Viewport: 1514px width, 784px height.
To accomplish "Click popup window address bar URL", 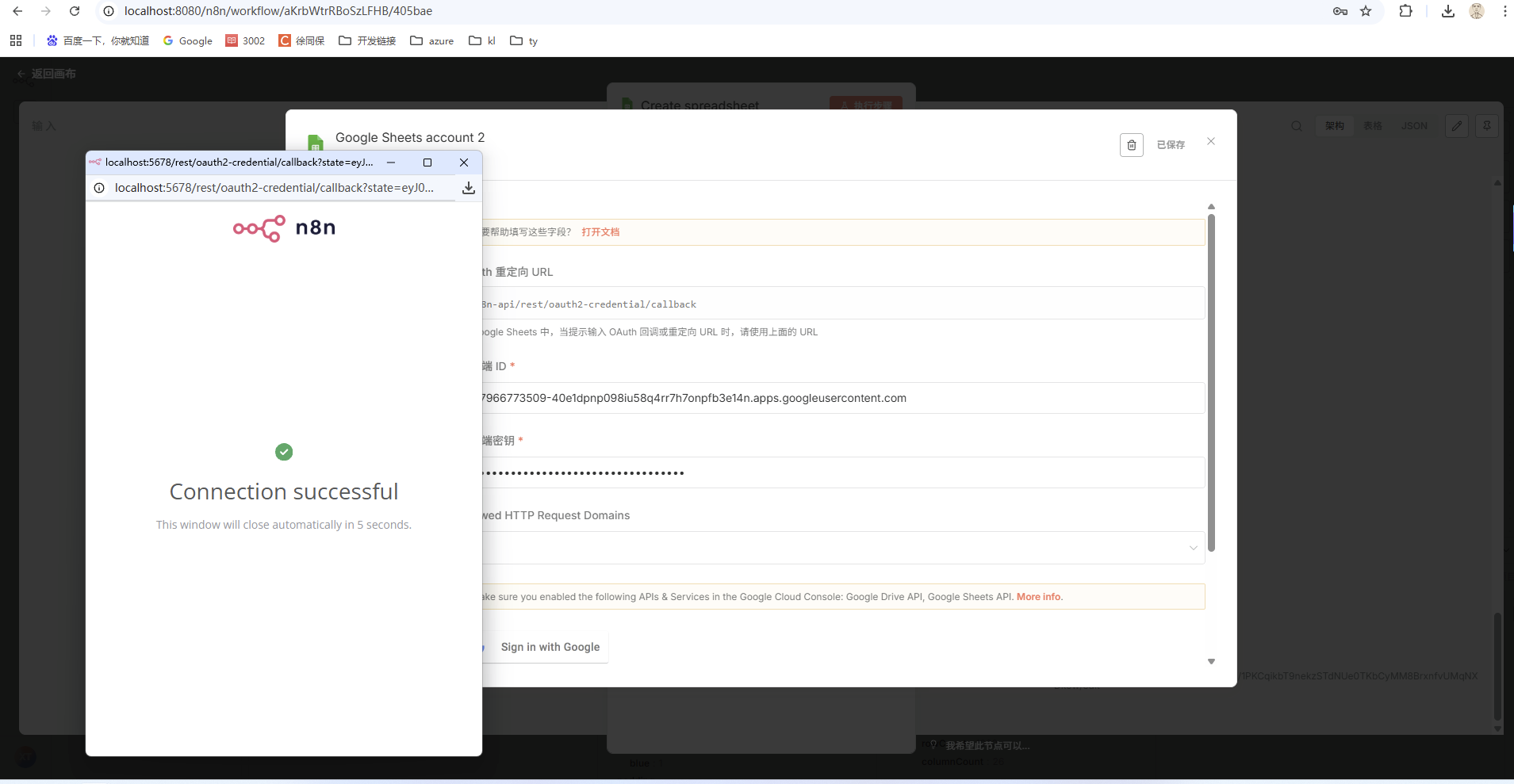I will point(274,188).
